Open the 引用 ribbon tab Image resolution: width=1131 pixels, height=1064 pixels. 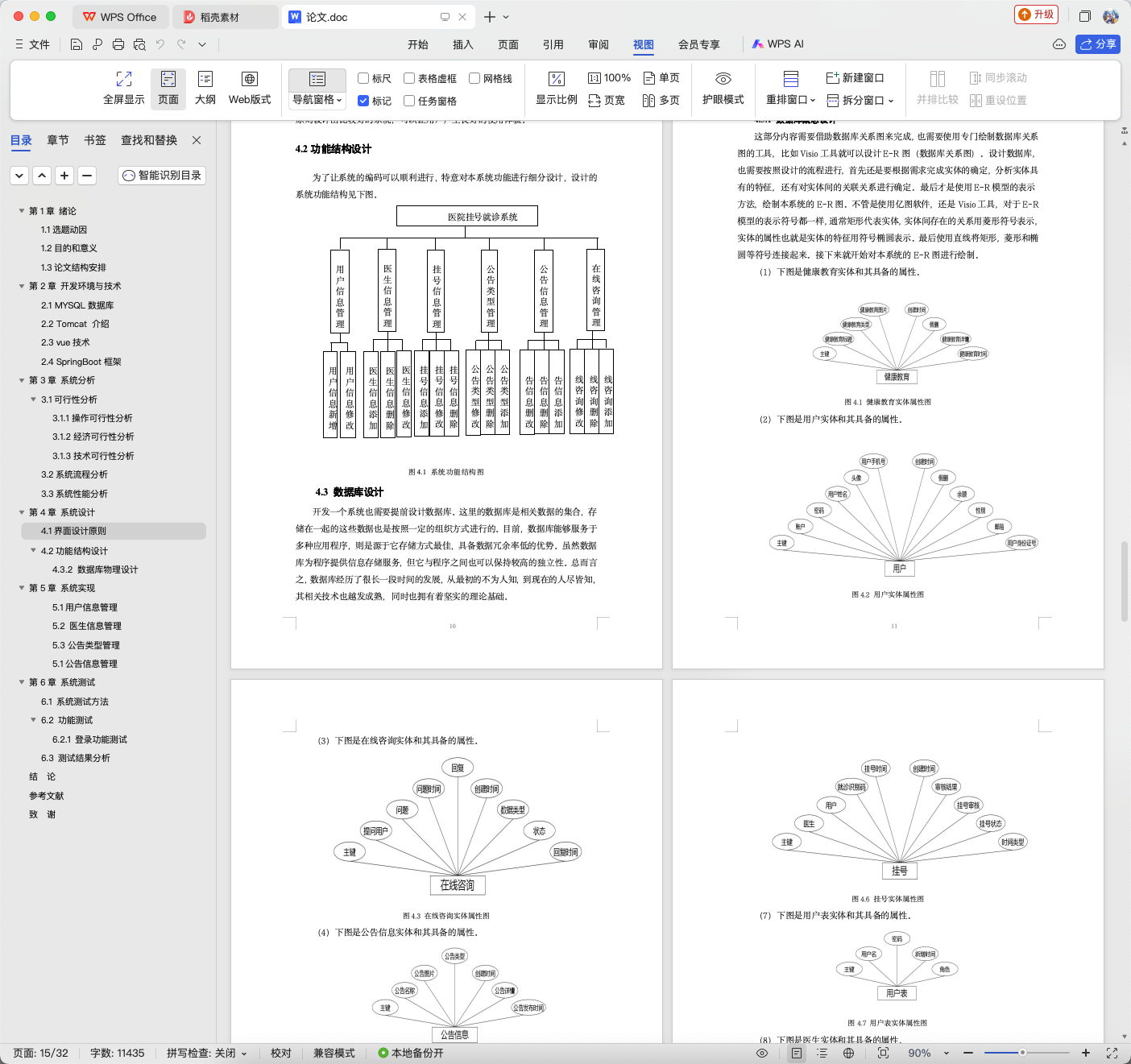(x=553, y=44)
